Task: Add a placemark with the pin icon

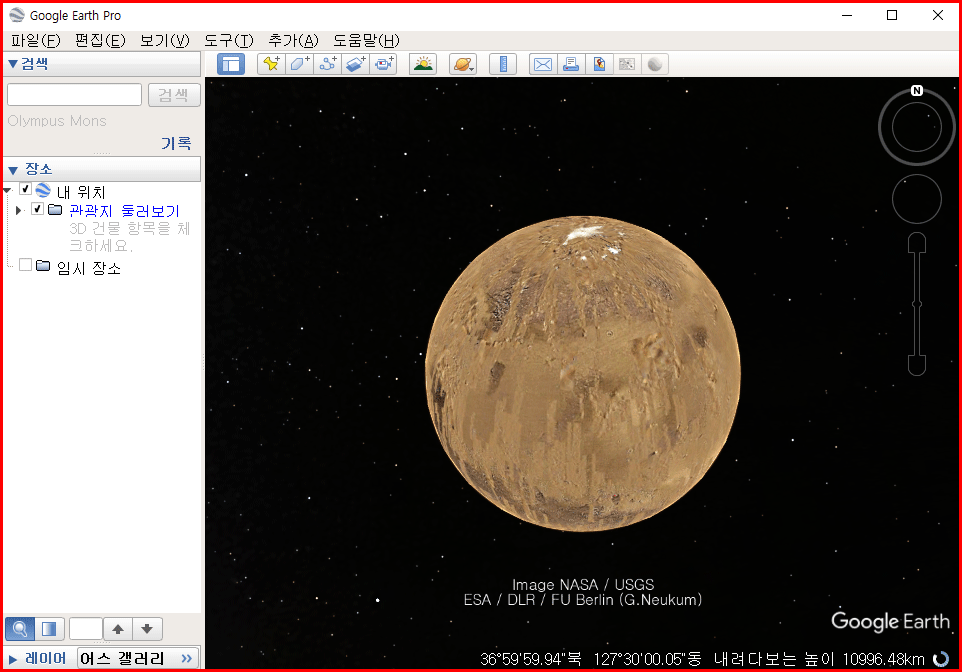Action: coord(271,64)
